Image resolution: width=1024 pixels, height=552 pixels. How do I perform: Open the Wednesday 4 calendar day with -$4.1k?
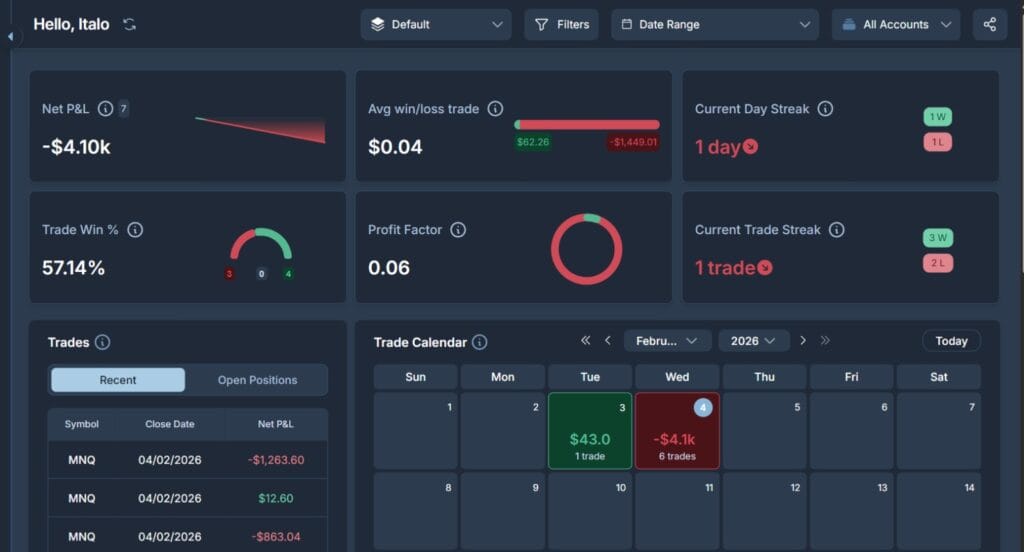(x=677, y=431)
